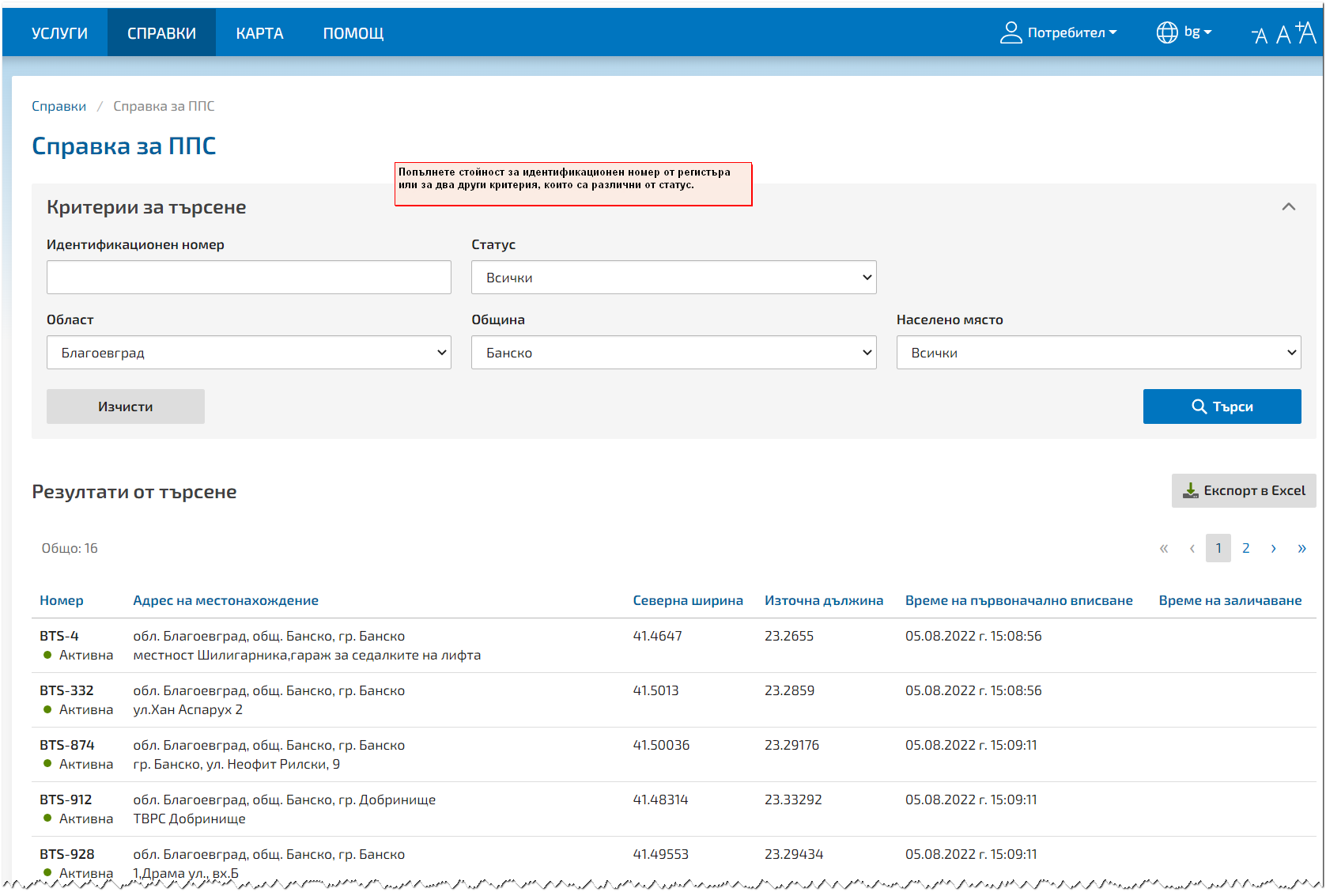Click magnifier icon in Търси button
This screenshot has width=1326, height=896.
coord(1199,406)
